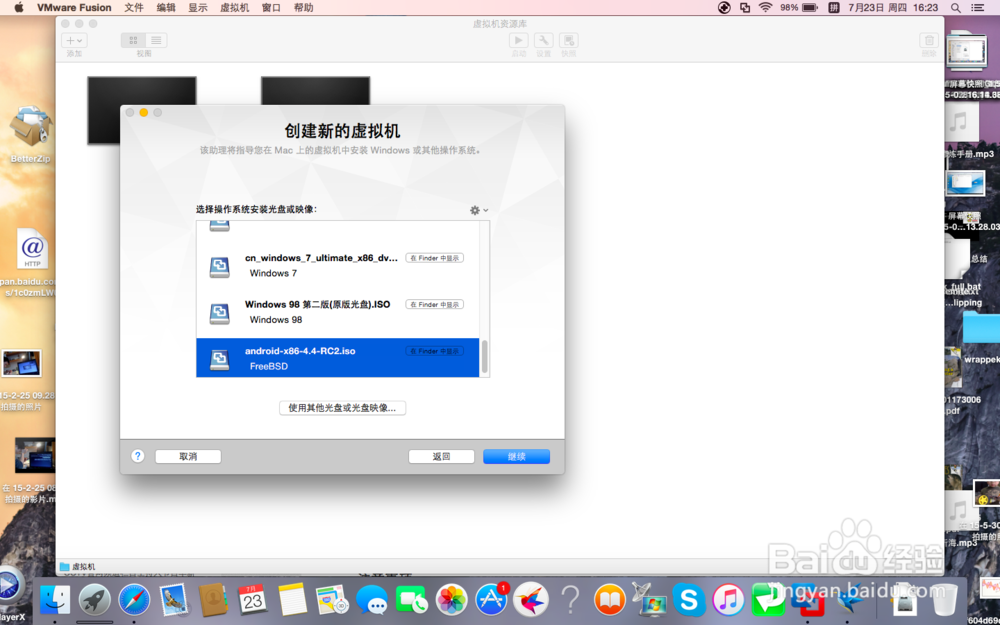
Task: Open the 文件 menu
Action: (x=134, y=8)
